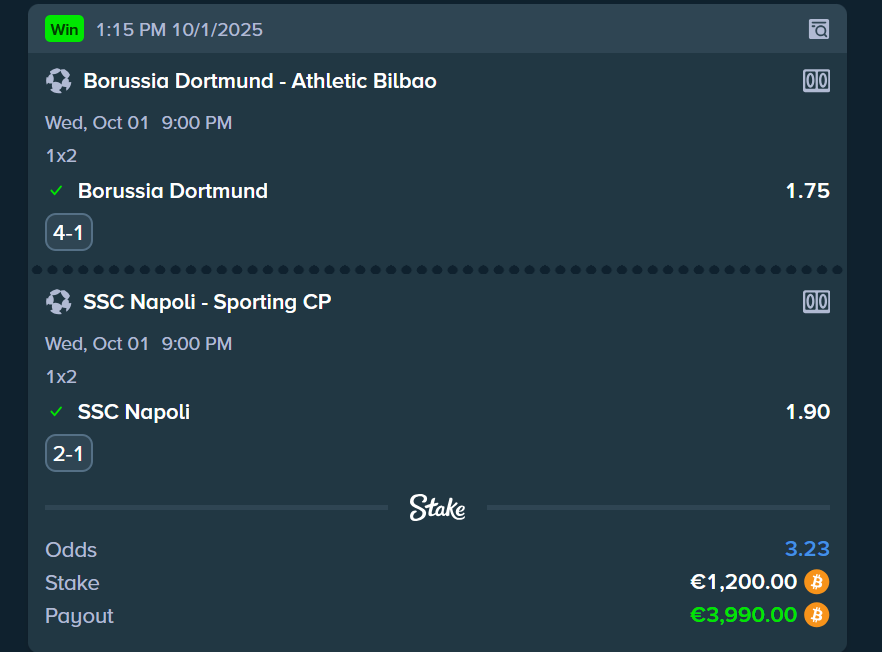The height and width of the screenshot is (652, 882).
Task: Click the soccer ball icon beside SSC Napoli match
Action: (58, 302)
